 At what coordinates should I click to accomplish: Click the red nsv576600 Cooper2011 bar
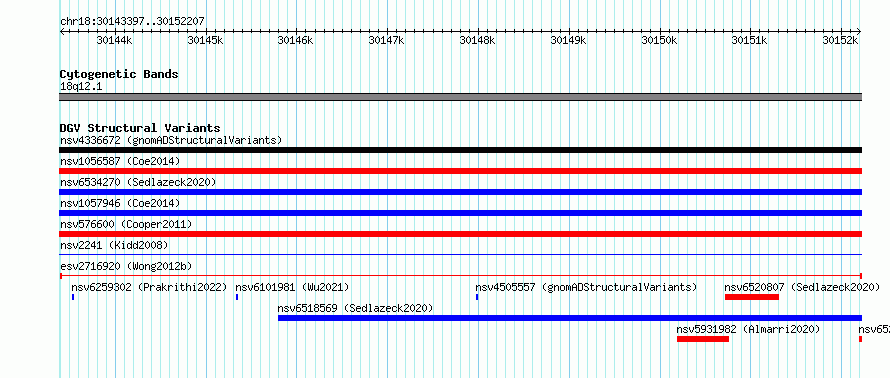(x=460, y=234)
